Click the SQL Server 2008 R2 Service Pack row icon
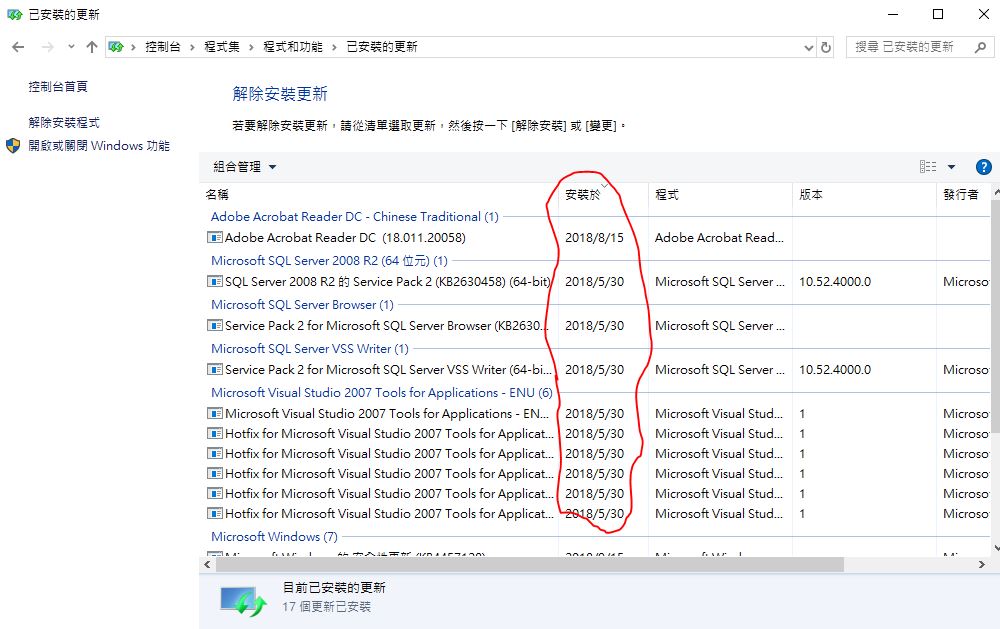Viewport: 1000px width, 629px height. point(215,281)
